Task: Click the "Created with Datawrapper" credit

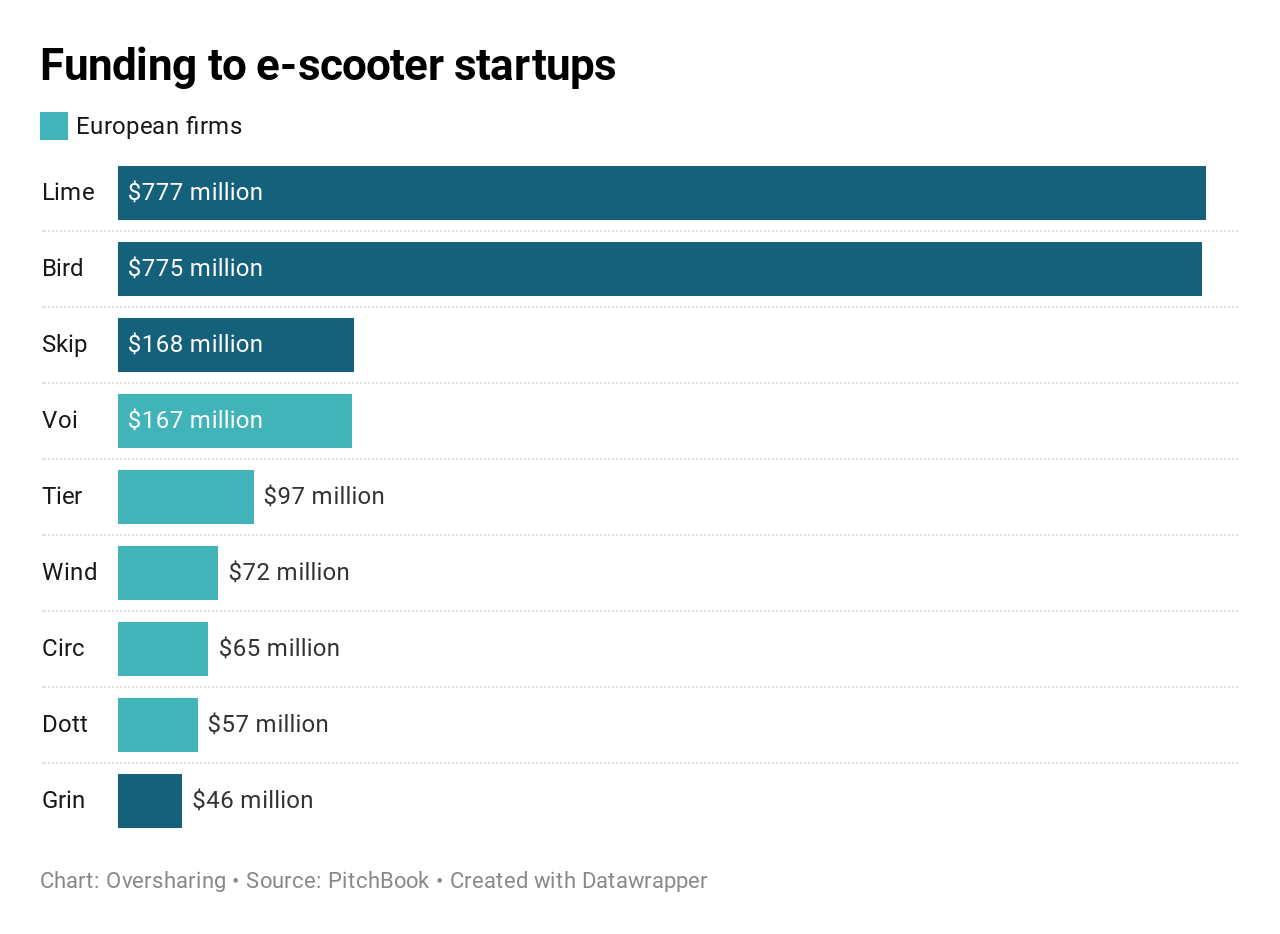Action: tap(578, 881)
